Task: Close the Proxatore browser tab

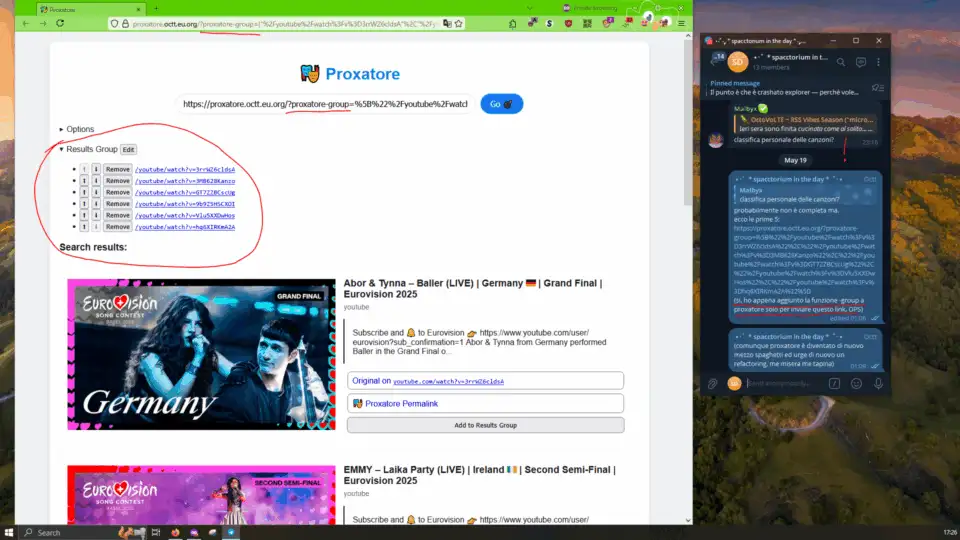Action: click(138, 9)
